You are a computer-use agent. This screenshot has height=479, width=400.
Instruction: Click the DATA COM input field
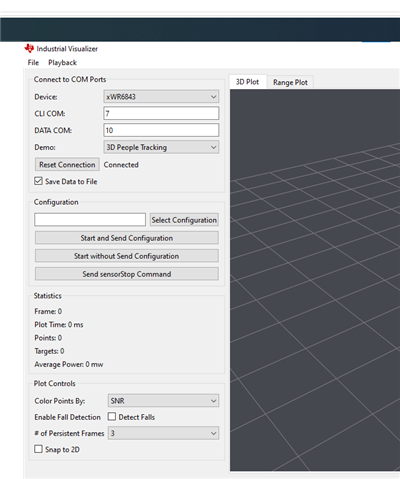tap(161, 130)
